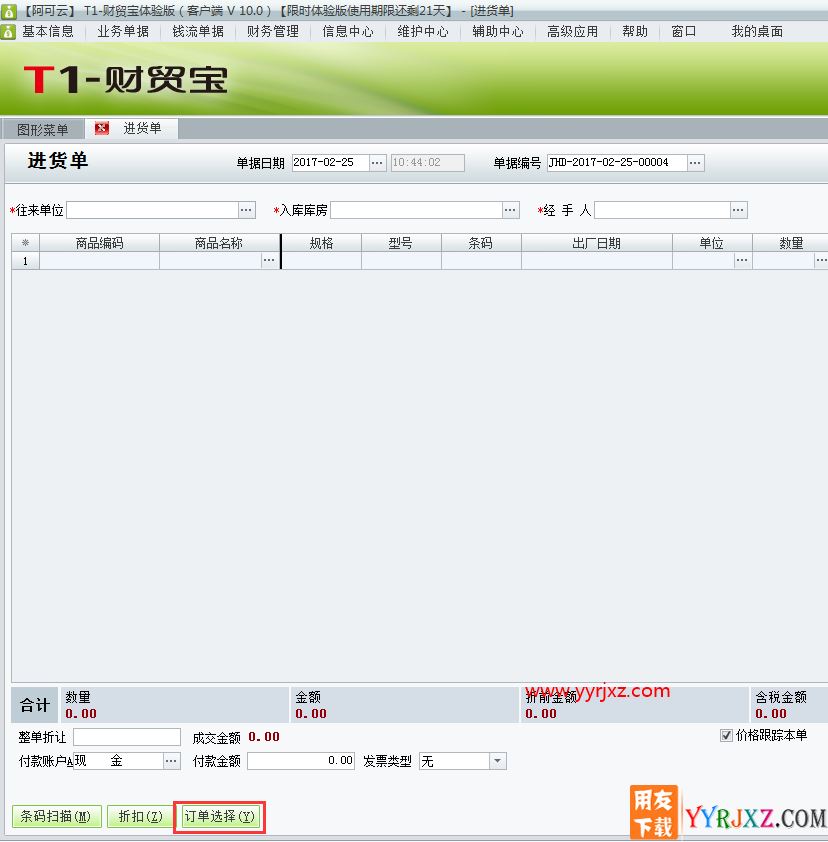The image size is (828, 842).
Task: Click the 出厂日期 cell in row 1
Action: (x=597, y=261)
